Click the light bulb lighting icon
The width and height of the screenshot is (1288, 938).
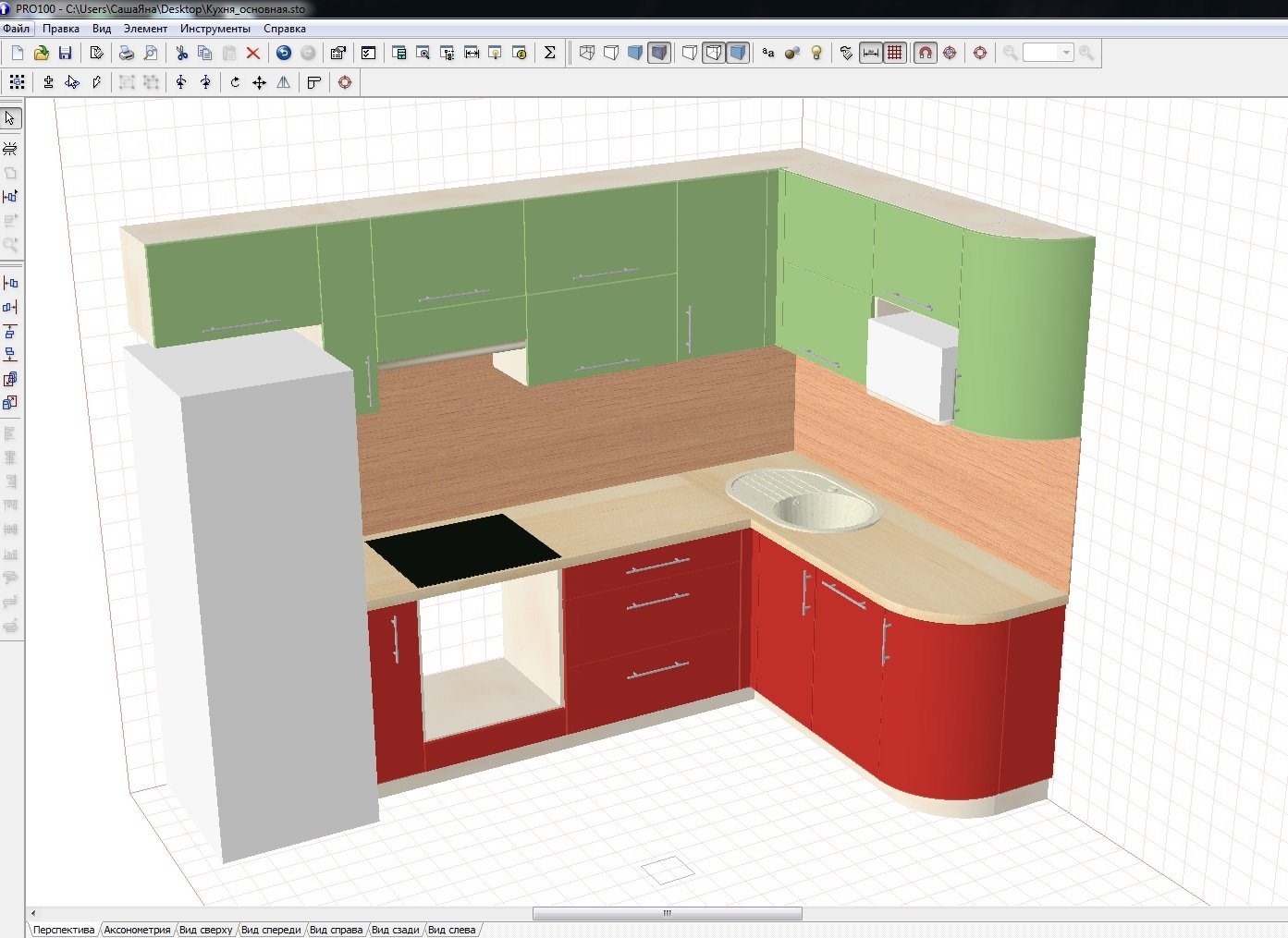(x=816, y=53)
